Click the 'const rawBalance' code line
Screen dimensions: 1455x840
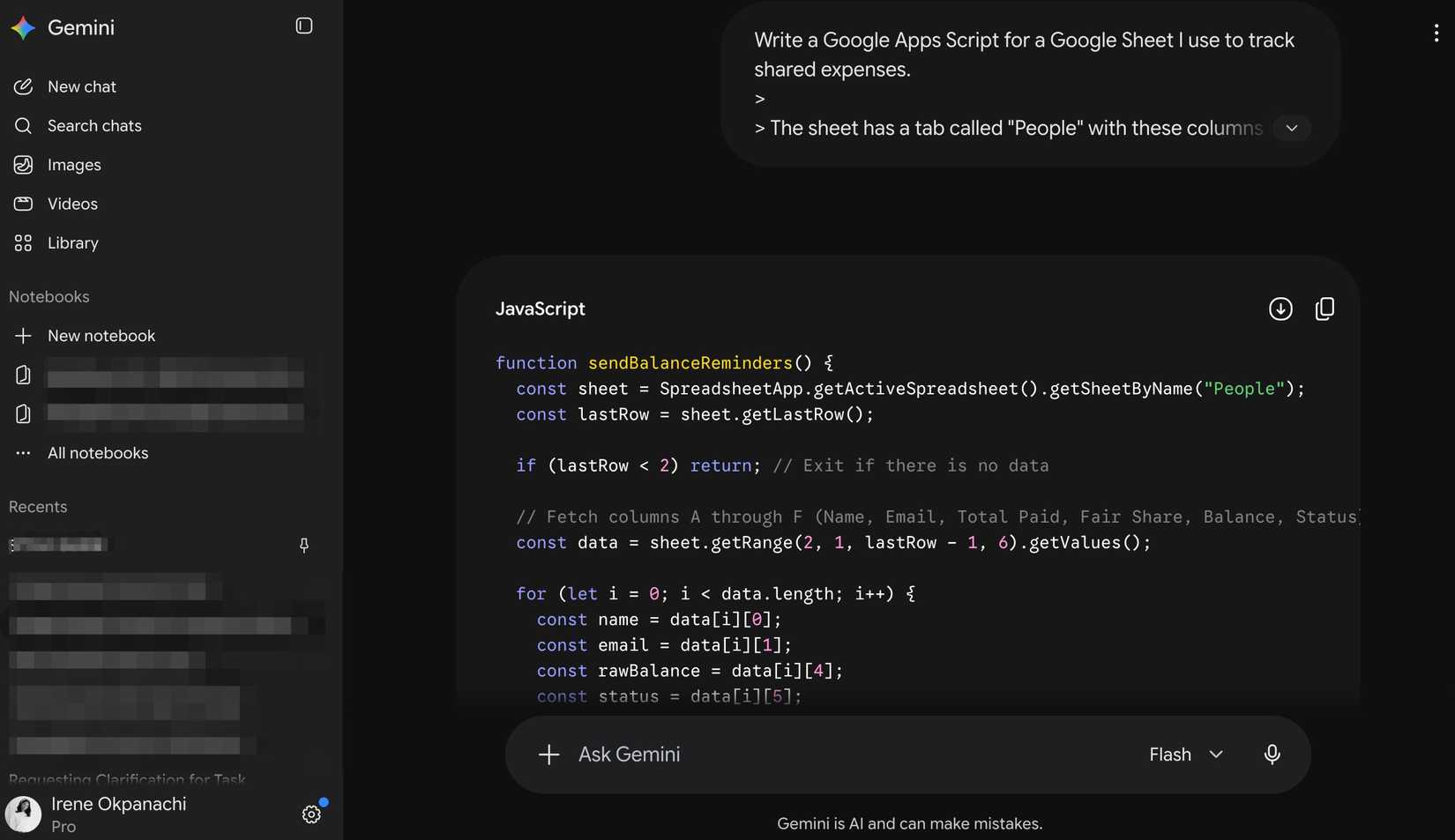coord(690,671)
